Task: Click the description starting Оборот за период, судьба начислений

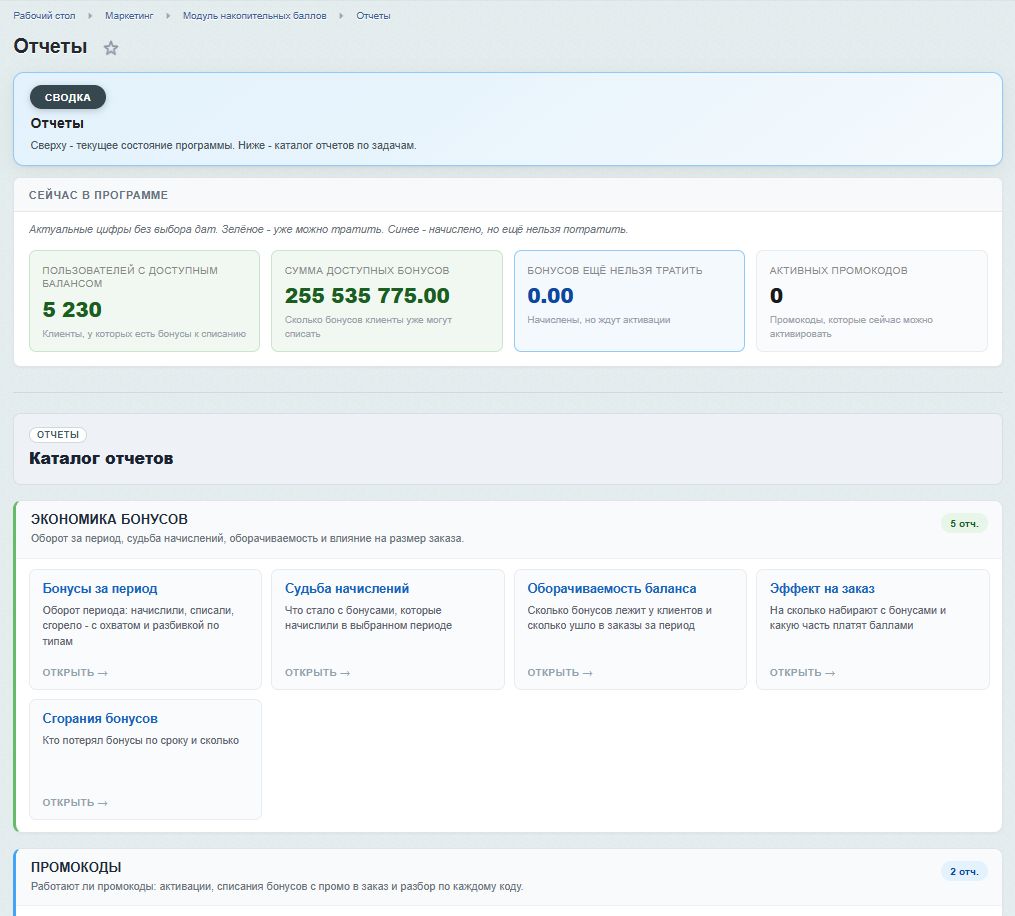Action: coord(247,538)
